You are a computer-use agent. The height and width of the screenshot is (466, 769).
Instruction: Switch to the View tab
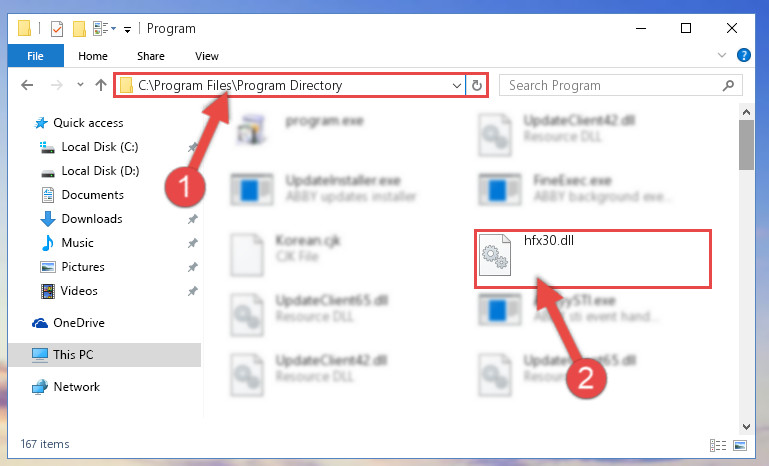(x=206, y=56)
